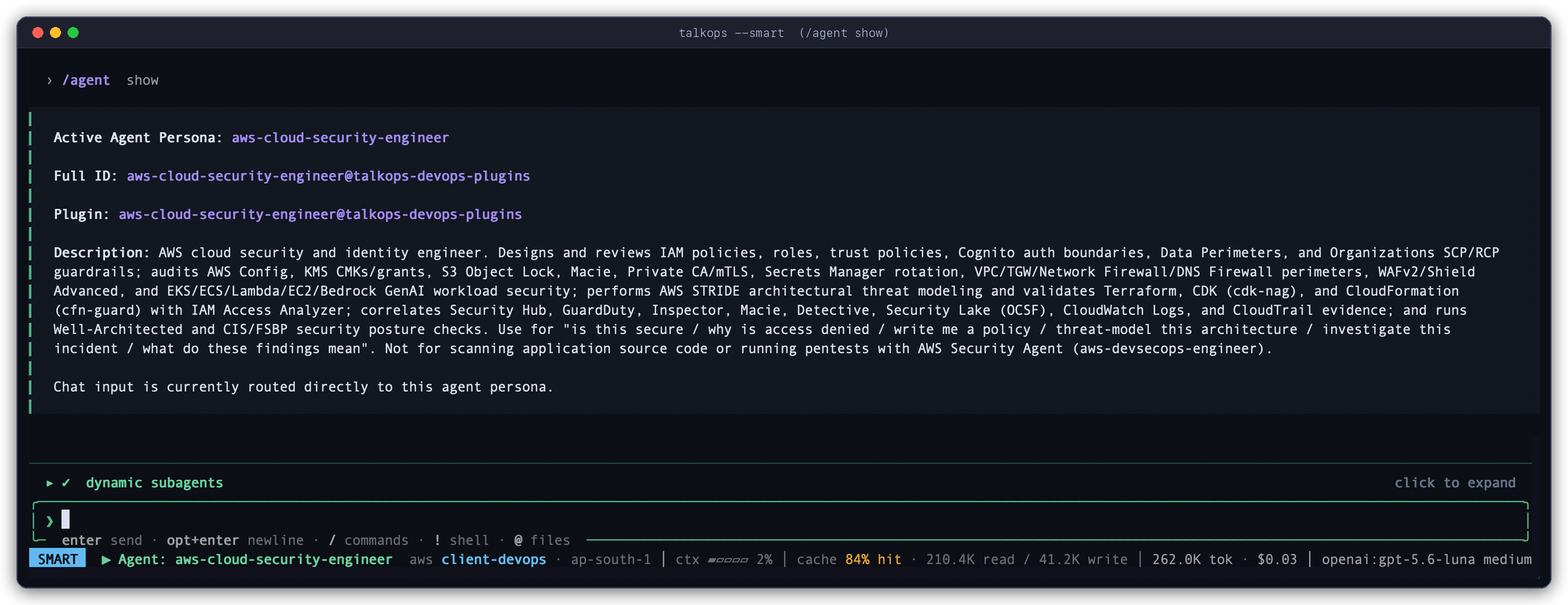Click the 'enter send' hint

pos(102,540)
